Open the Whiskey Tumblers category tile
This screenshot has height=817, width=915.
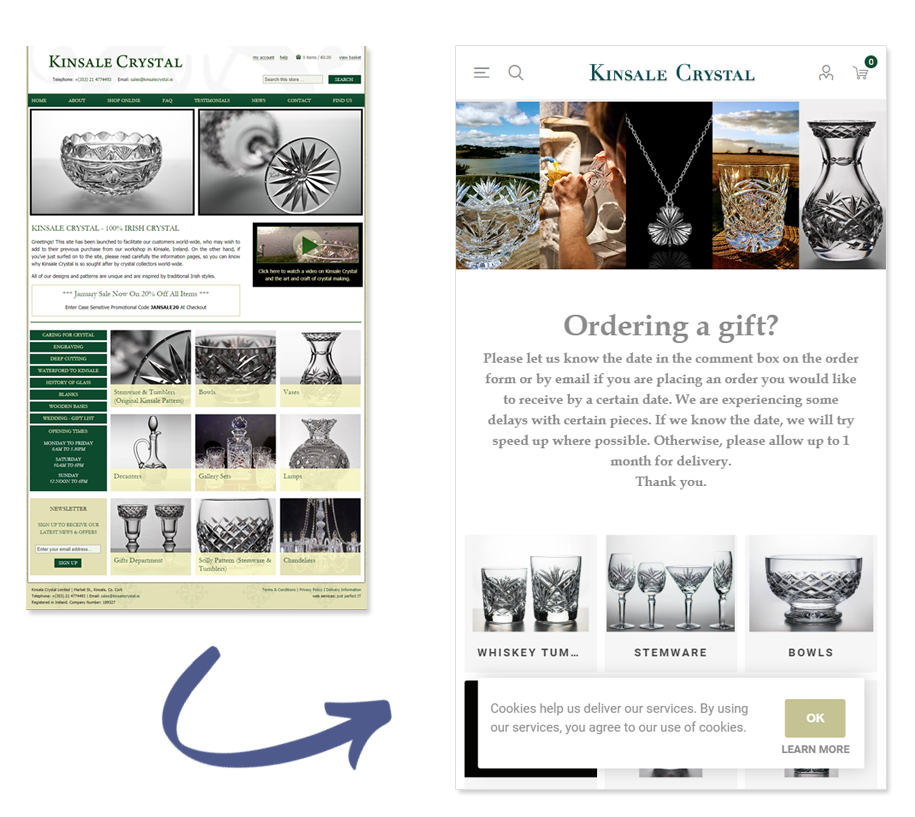tap(530, 600)
